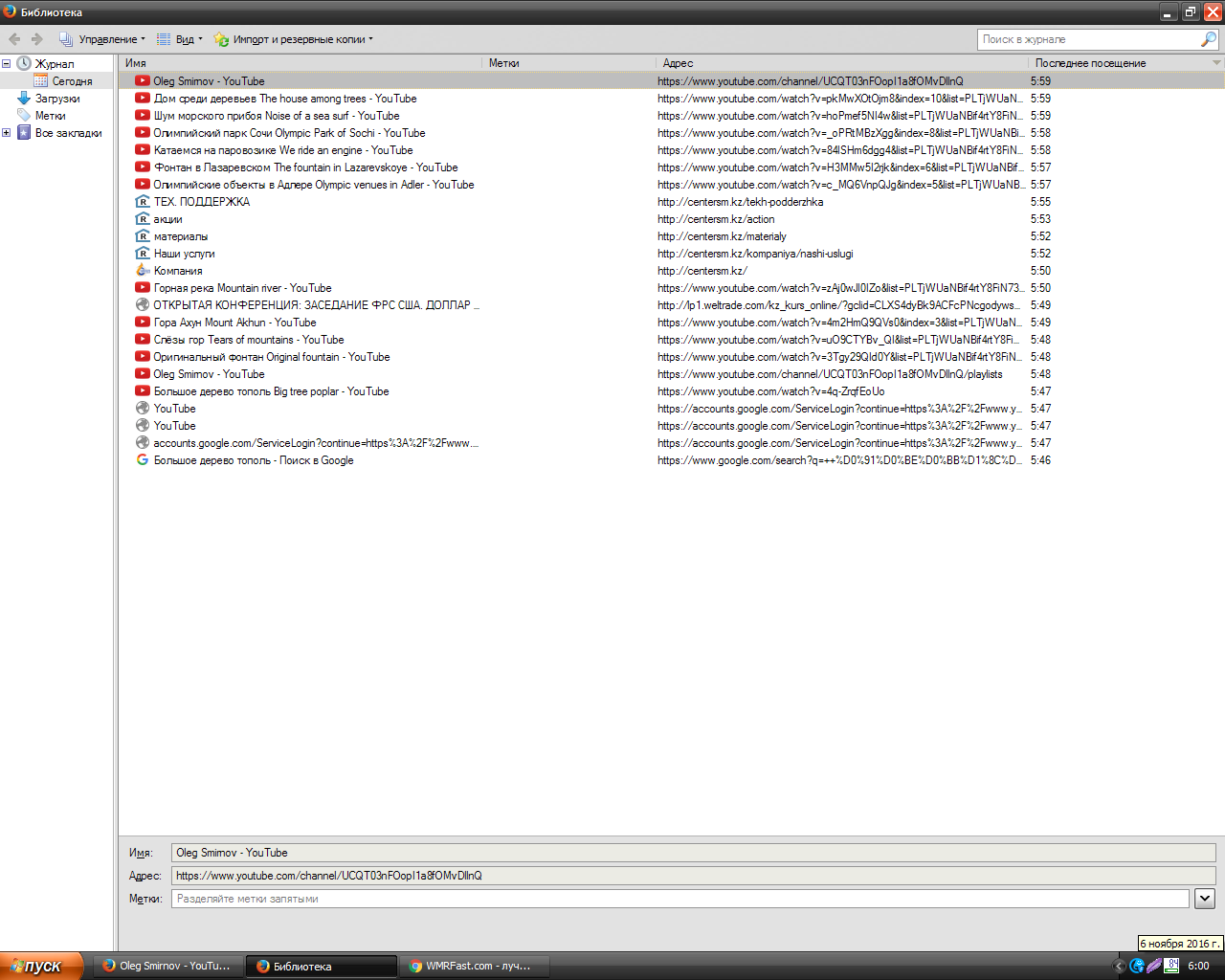The image size is (1225, 980).
Task: Click the Google icon of Поиск в Google row
Action: [x=143, y=460]
